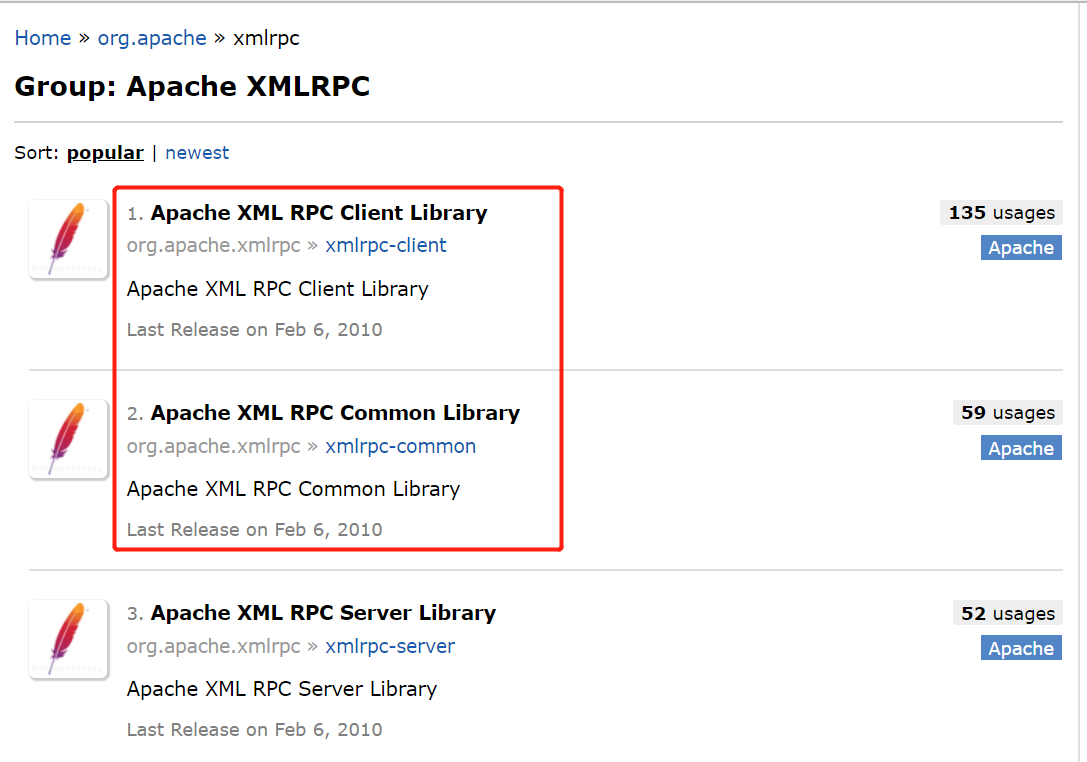This screenshot has width=1087, height=762.
Task: Open the xmlrpc-server artifact link
Action: click(390, 646)
